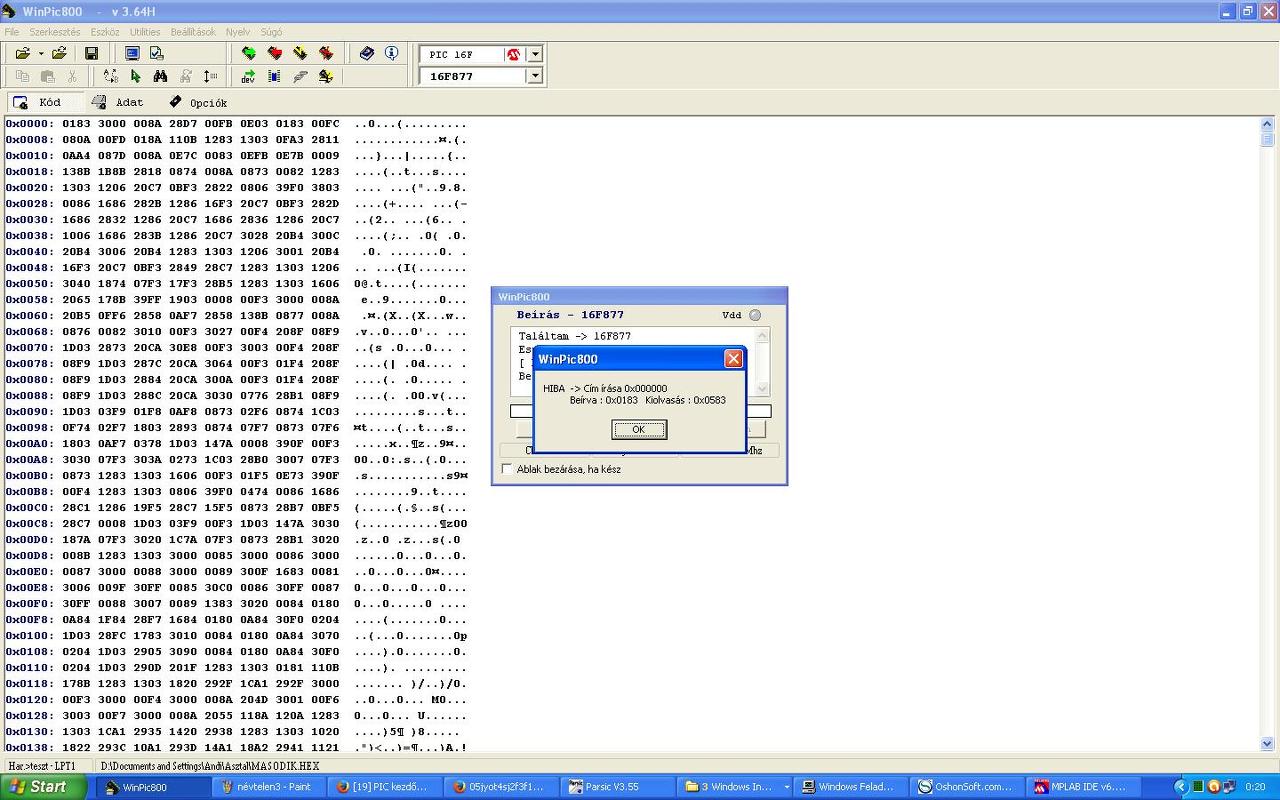Open the Utilities menu

click(145, 32)
